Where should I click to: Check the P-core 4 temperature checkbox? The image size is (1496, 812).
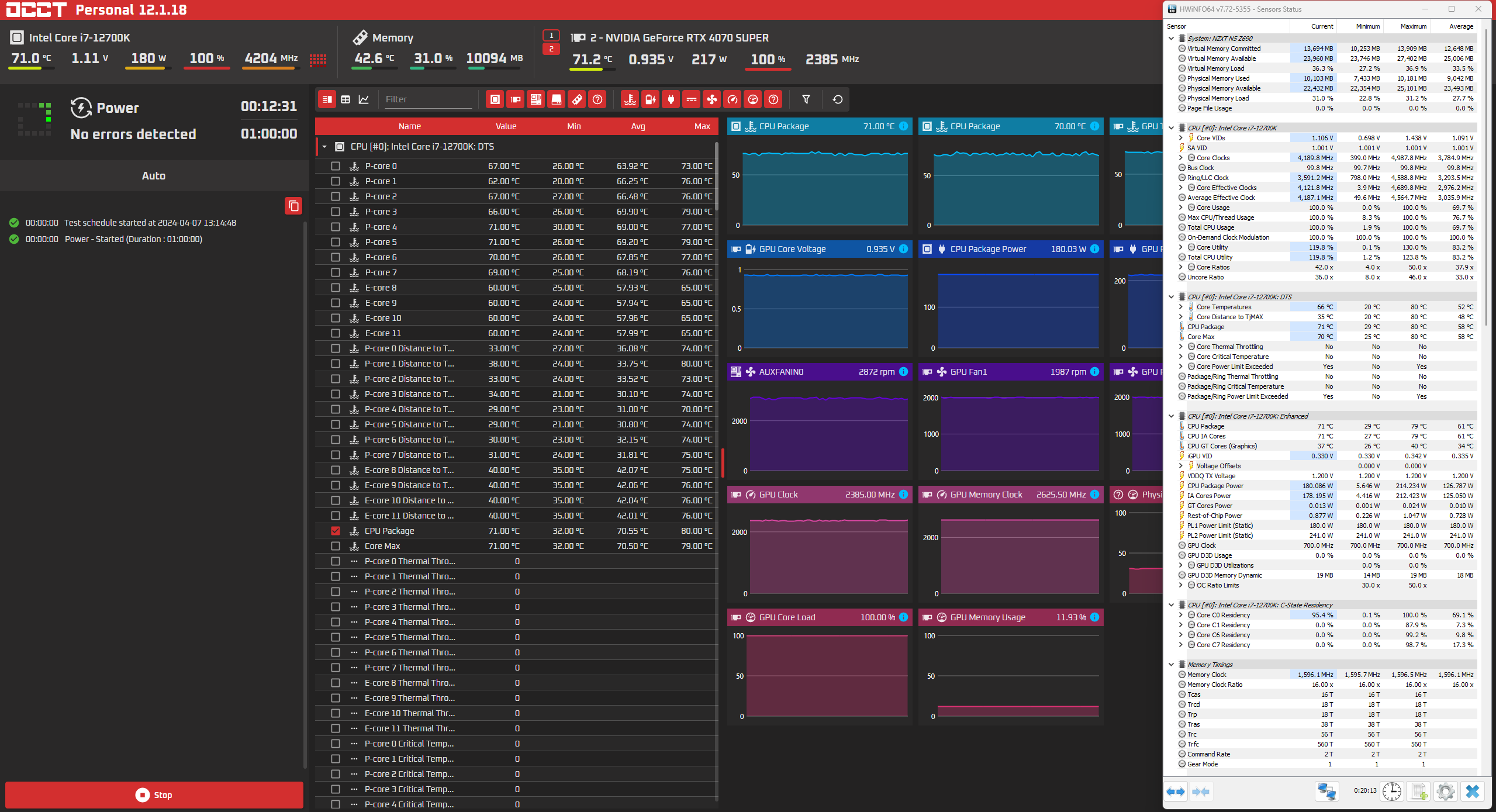[336, 227]
